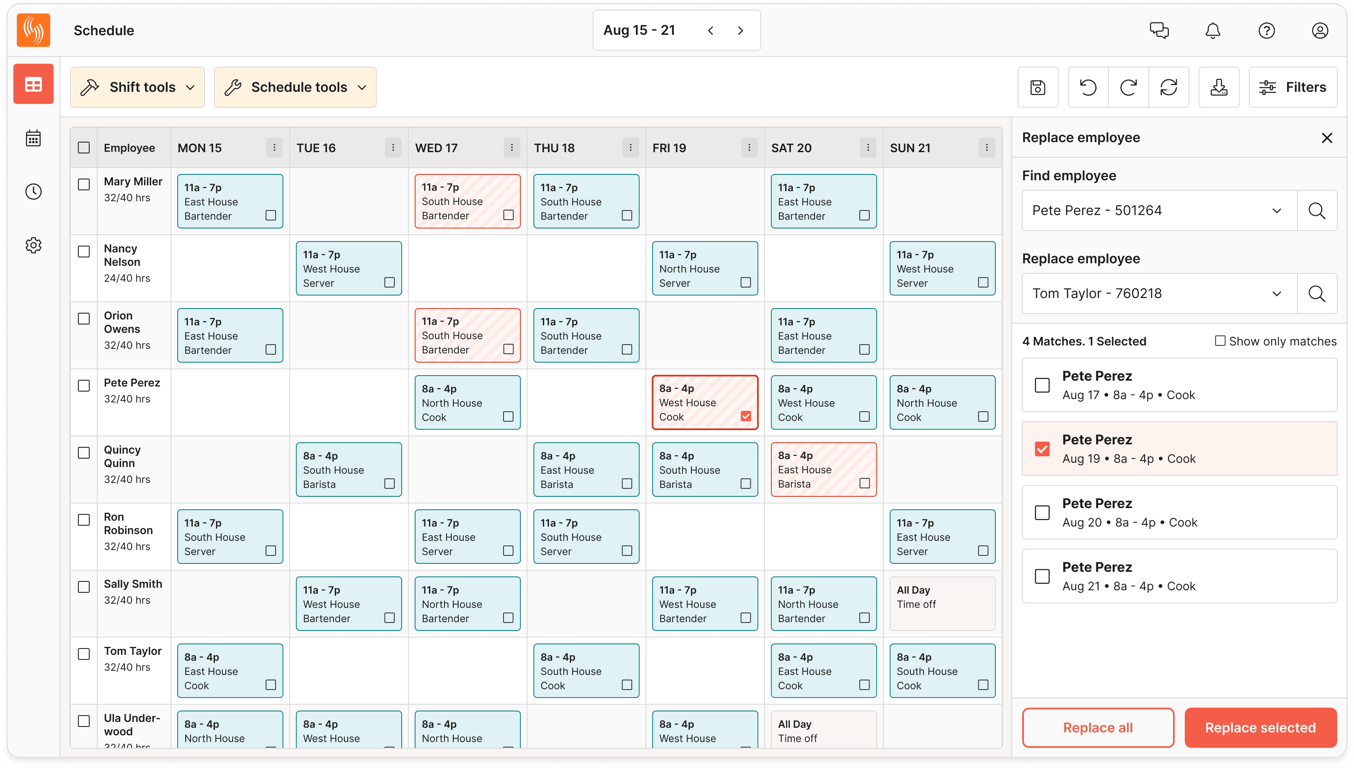Click the Ron Robinson employee name
This screenshot has width=1354, height=768.
128,524
